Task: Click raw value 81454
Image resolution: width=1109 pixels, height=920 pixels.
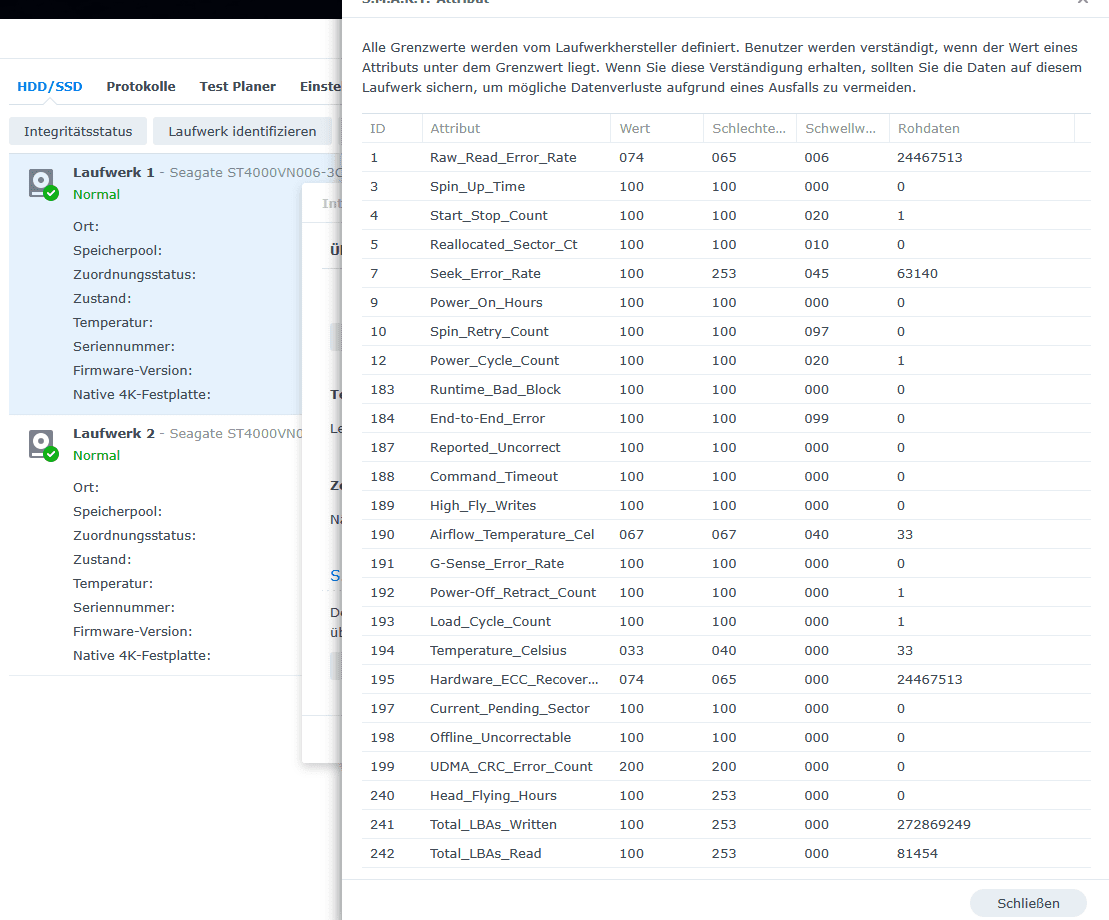Action: pyautogui.click(x=917, y=853)
